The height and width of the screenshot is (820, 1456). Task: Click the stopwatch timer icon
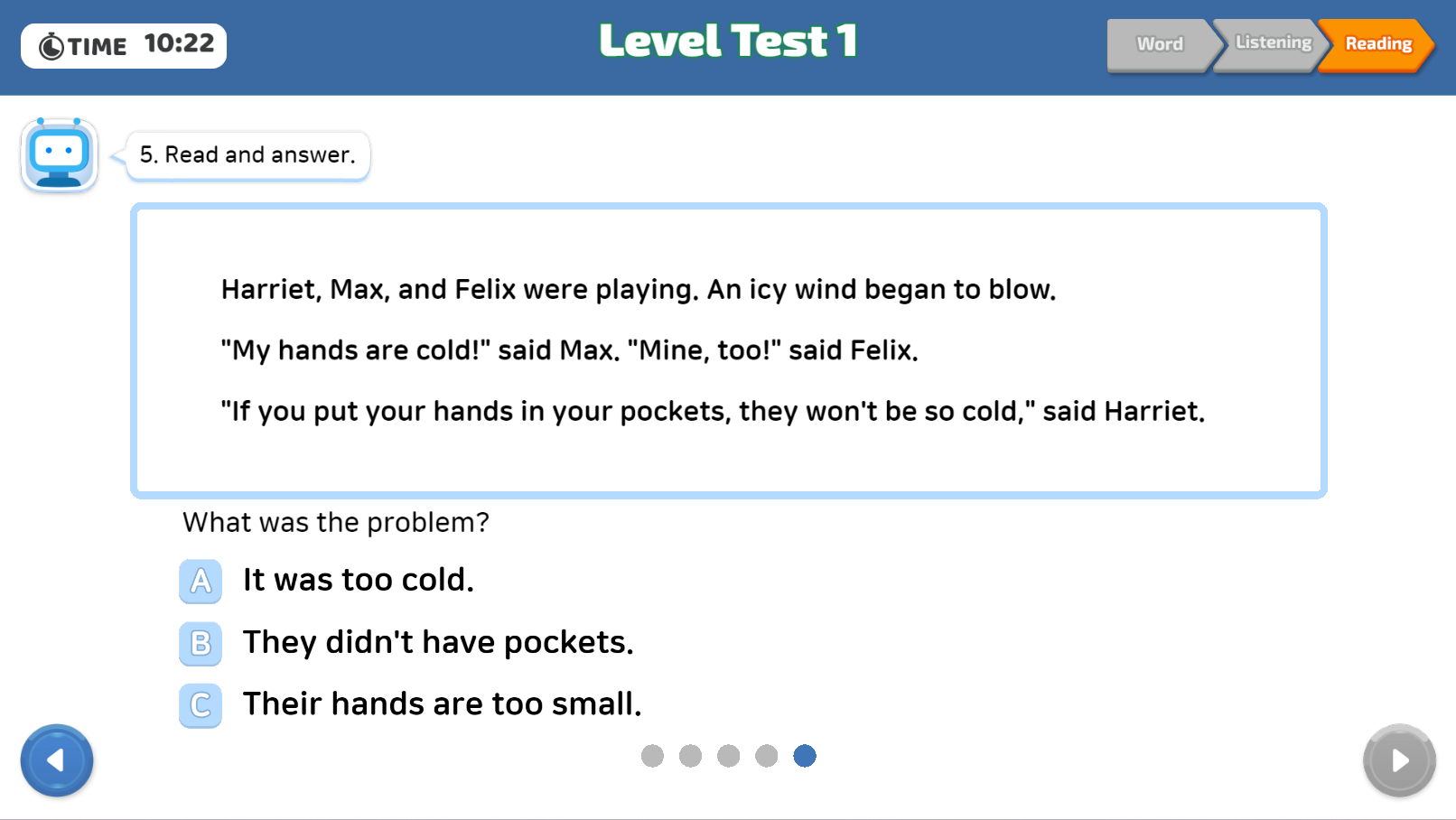(x=52, y=46)
